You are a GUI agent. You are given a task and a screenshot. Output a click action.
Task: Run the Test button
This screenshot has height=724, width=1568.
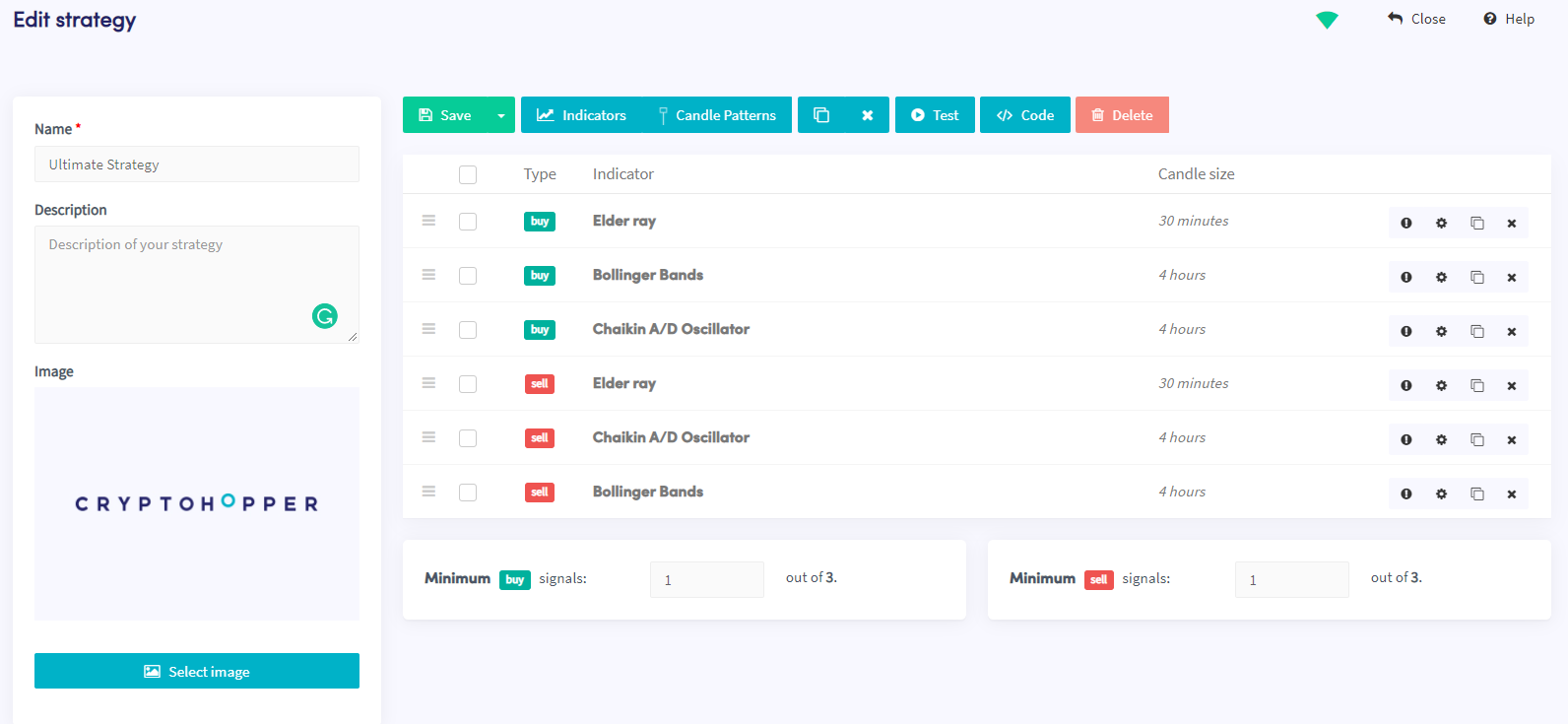pos(935,114)
